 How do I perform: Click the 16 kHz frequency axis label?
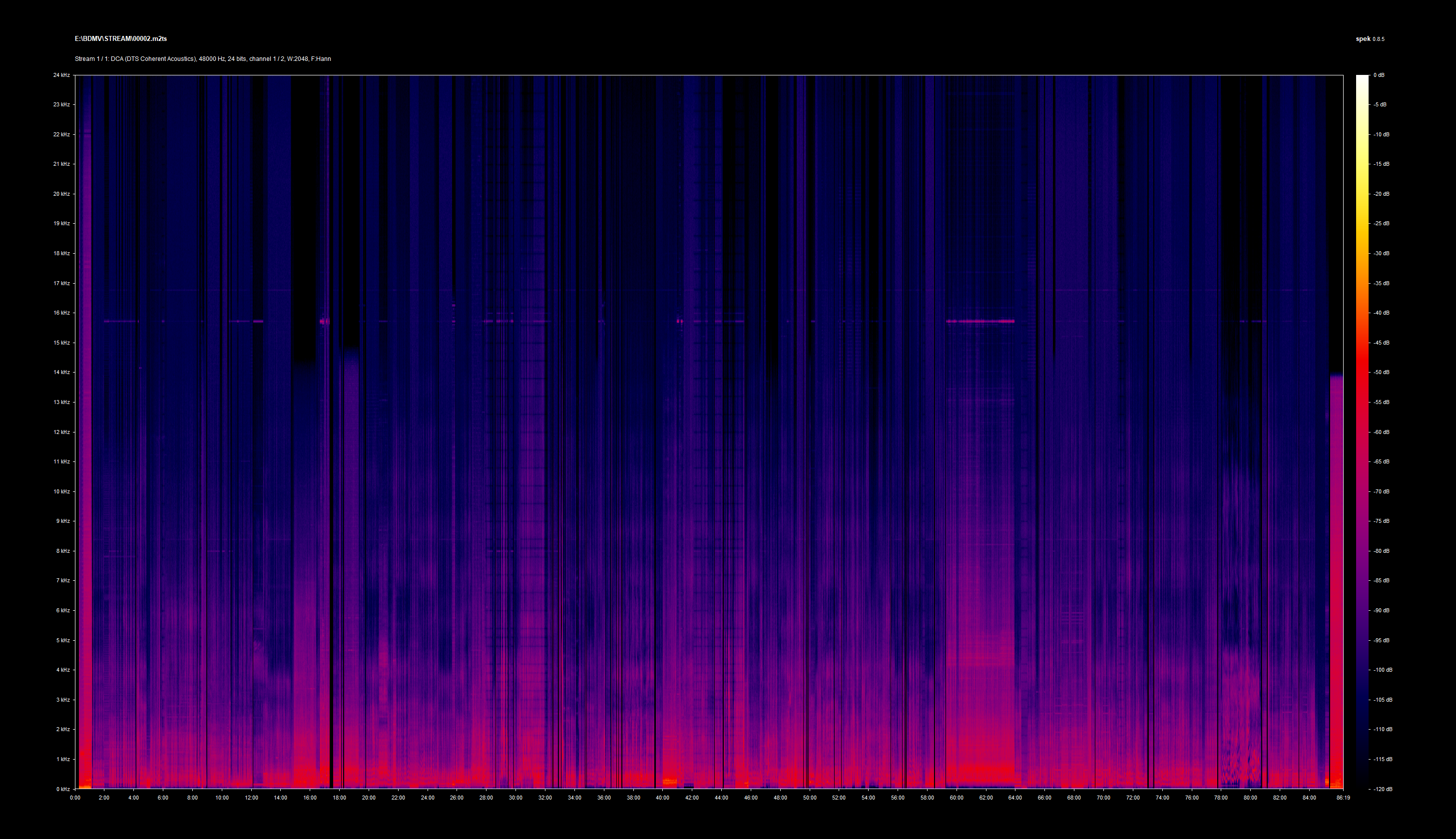61,313
